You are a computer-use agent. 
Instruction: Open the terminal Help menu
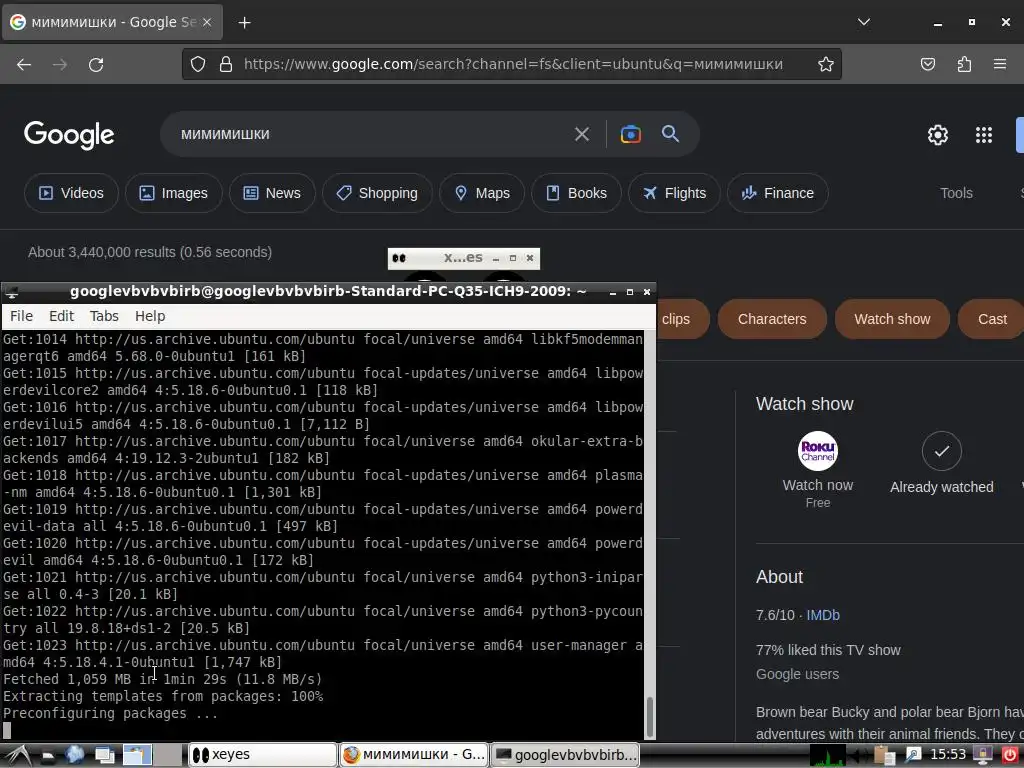tap(150, 316)
